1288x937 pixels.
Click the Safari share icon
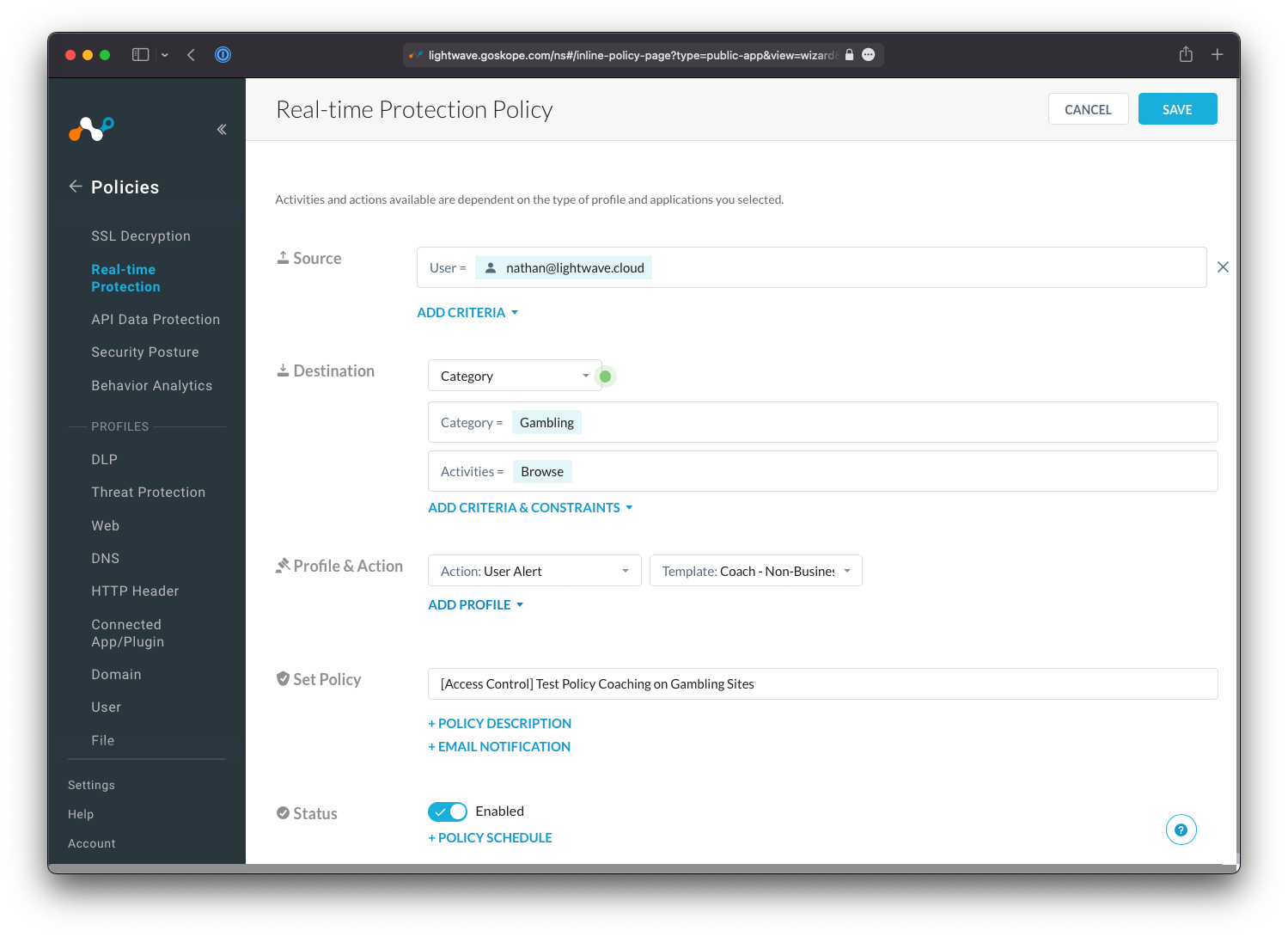1186,55
